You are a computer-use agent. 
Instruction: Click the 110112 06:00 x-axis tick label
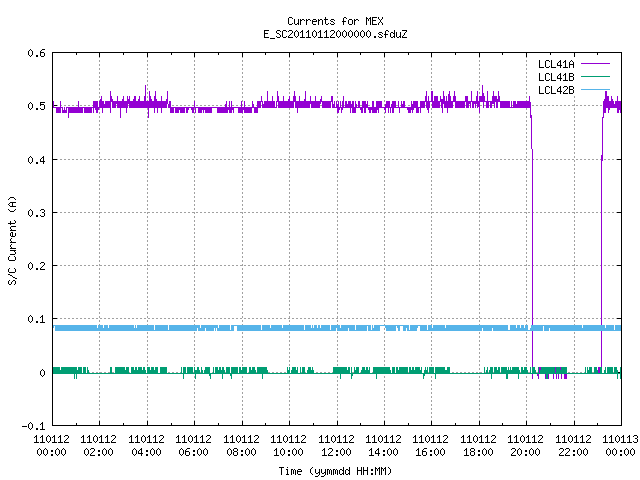tap(193, 446)
